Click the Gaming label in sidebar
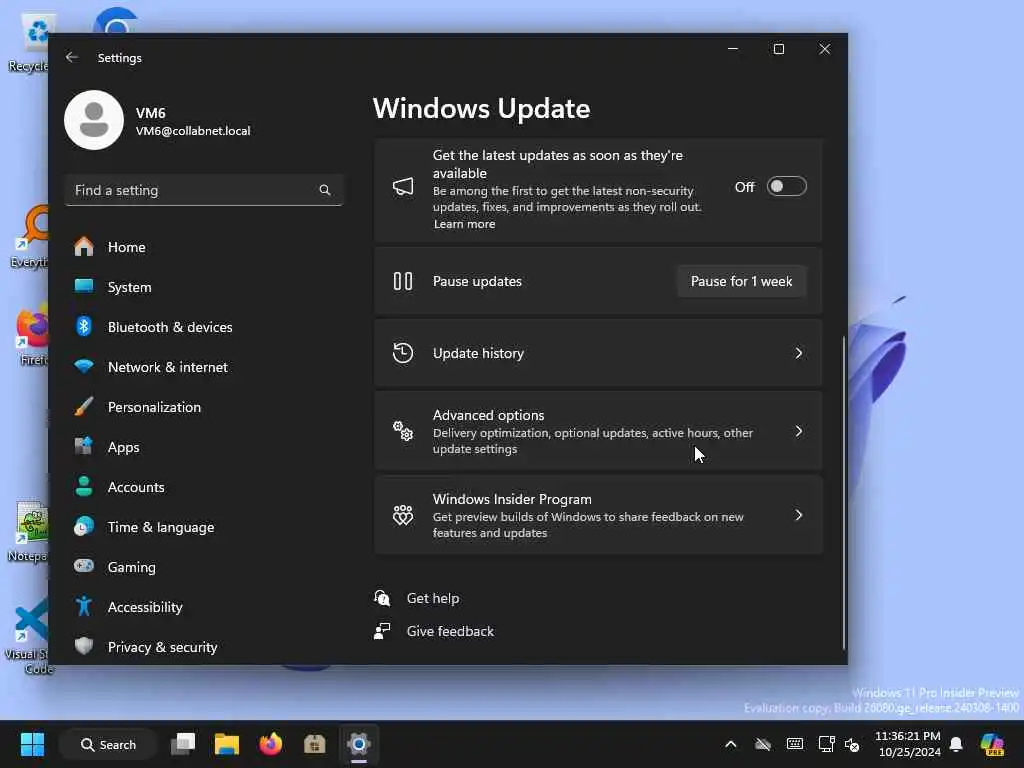1024x768 pixels. point(131,567)
